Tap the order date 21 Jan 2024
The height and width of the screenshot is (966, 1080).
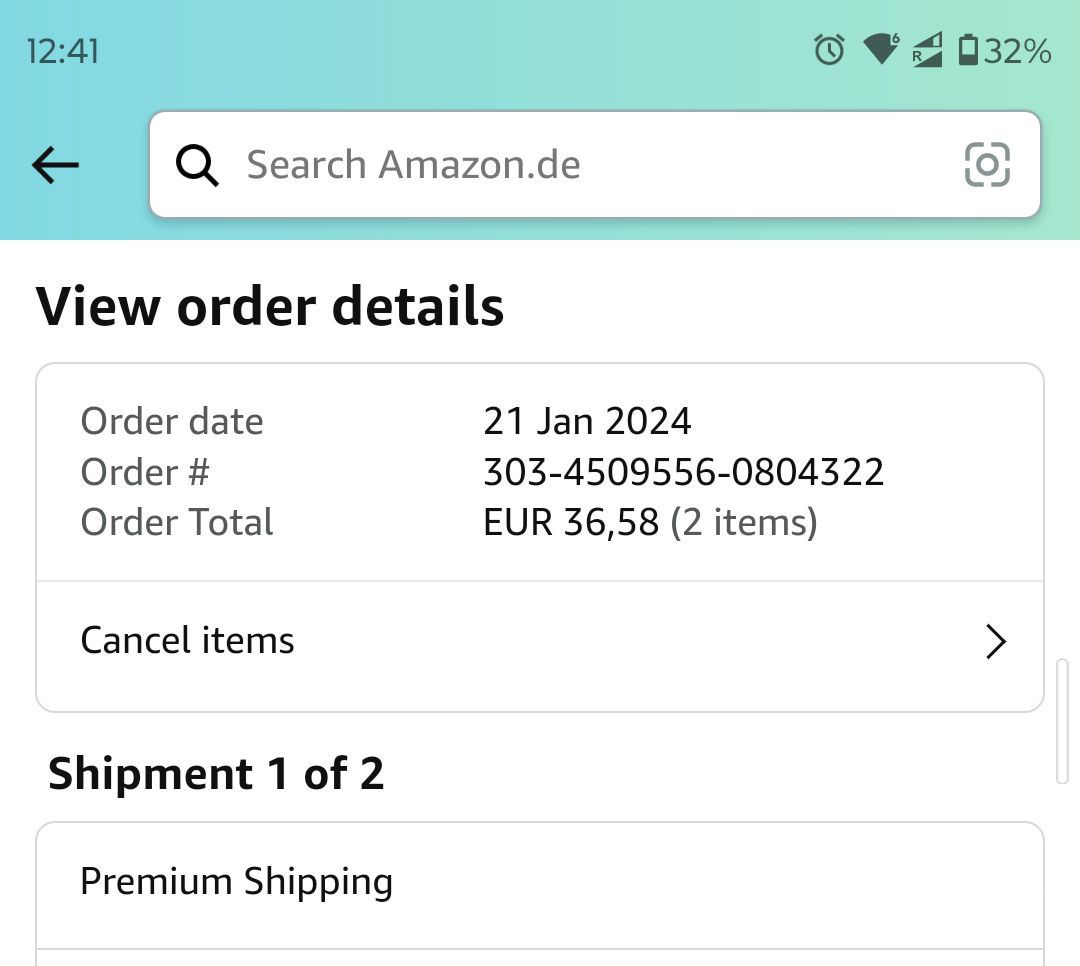(x=587, y=421)
